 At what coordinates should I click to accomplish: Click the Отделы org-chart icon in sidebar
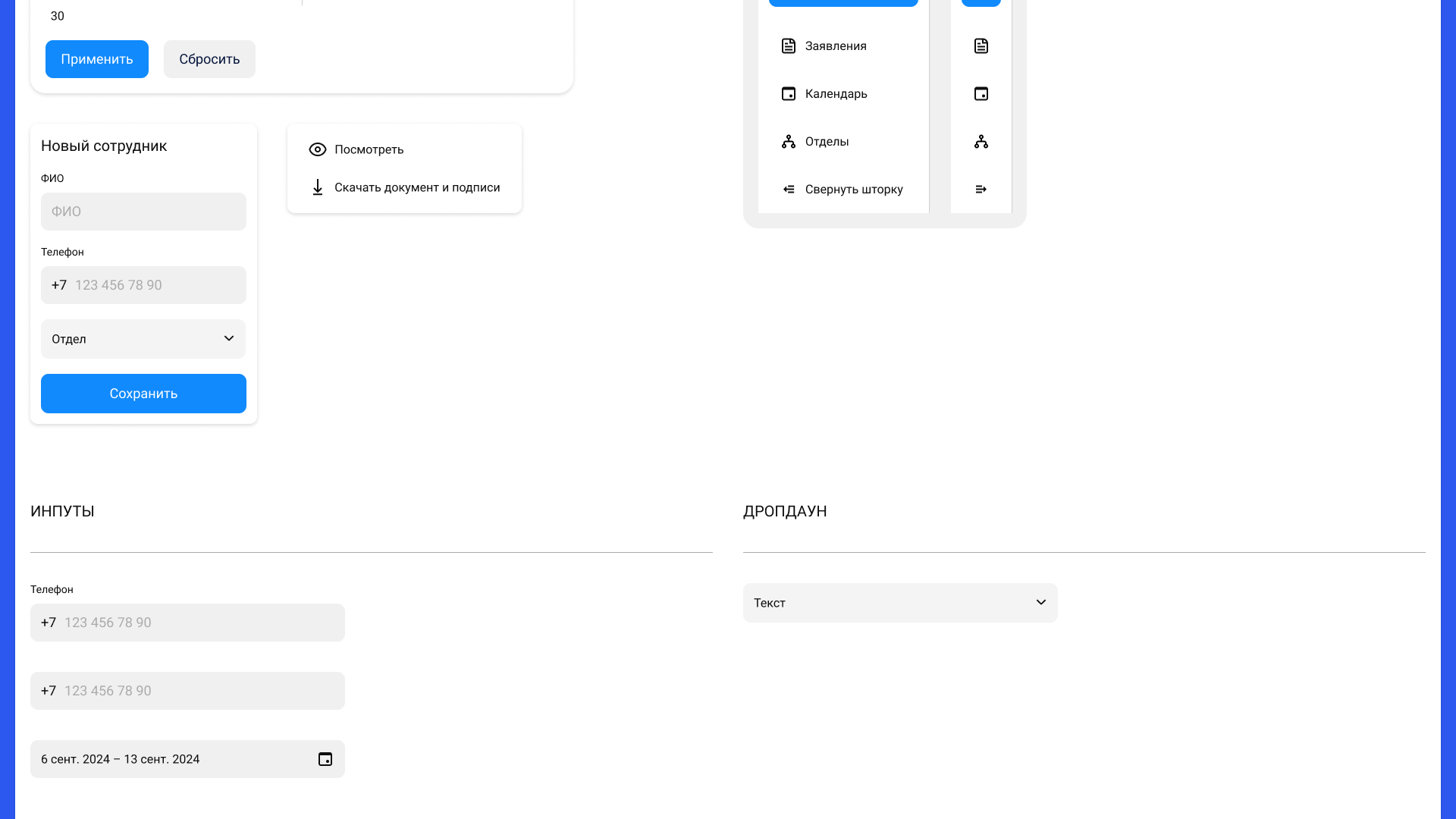[789, 141]
